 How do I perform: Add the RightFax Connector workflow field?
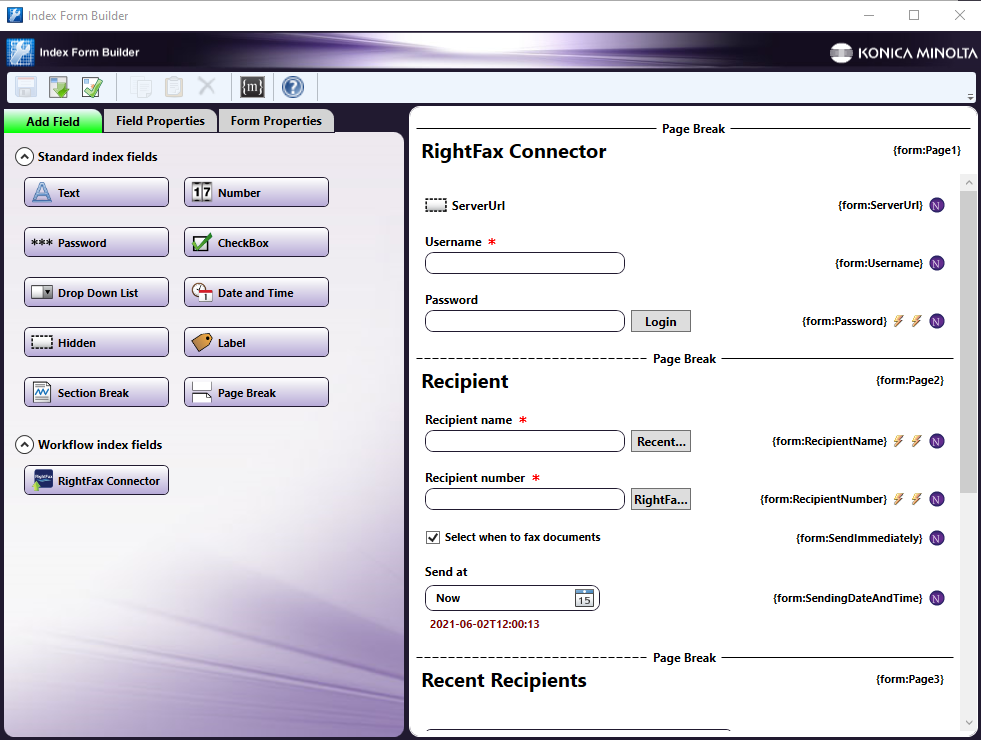[x=96, y=480]
